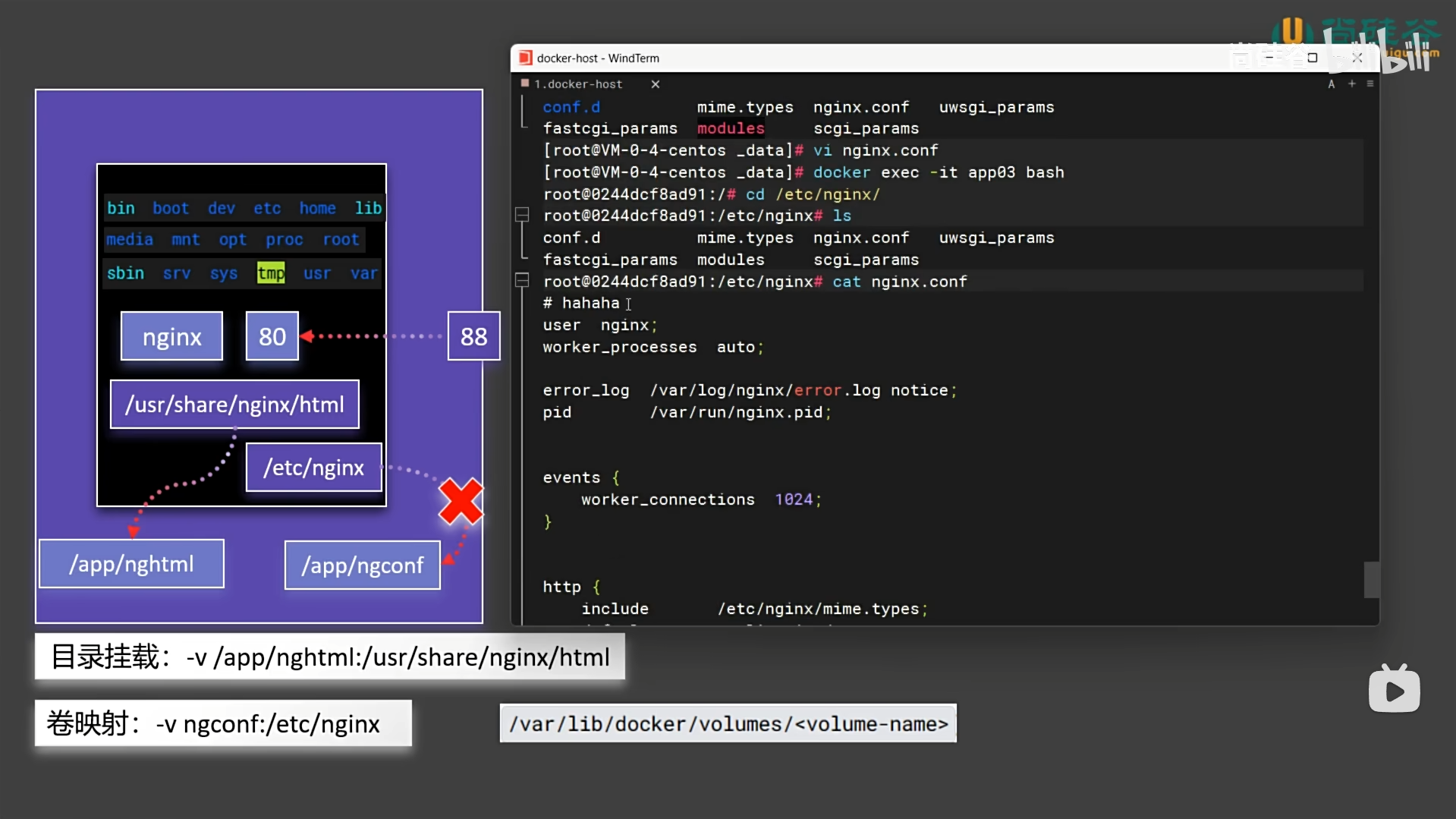
Task: Click the 'sbin' directory in the diagram listing
Action: coord(125,273)
